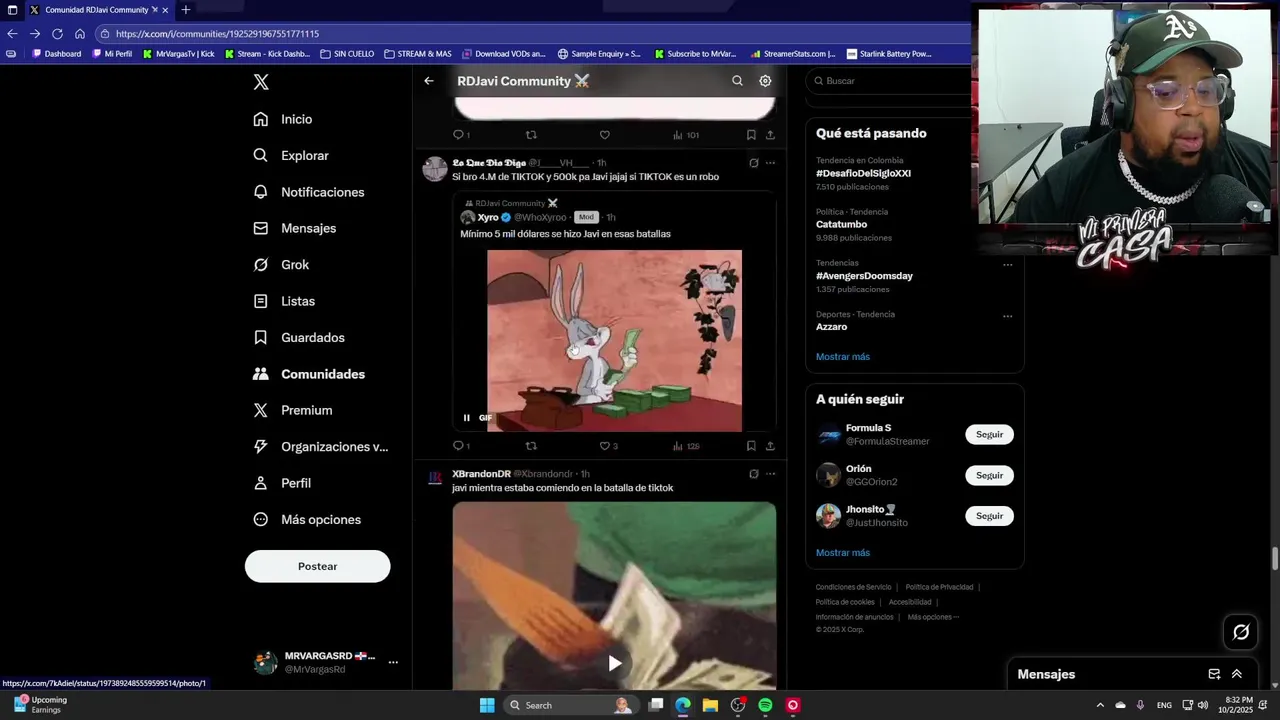Viewport: 1280px width, 720px height.
Task: Open SIN CUELLO bookmarks folder
Action: pyautogui.click(x=347, y=54)
